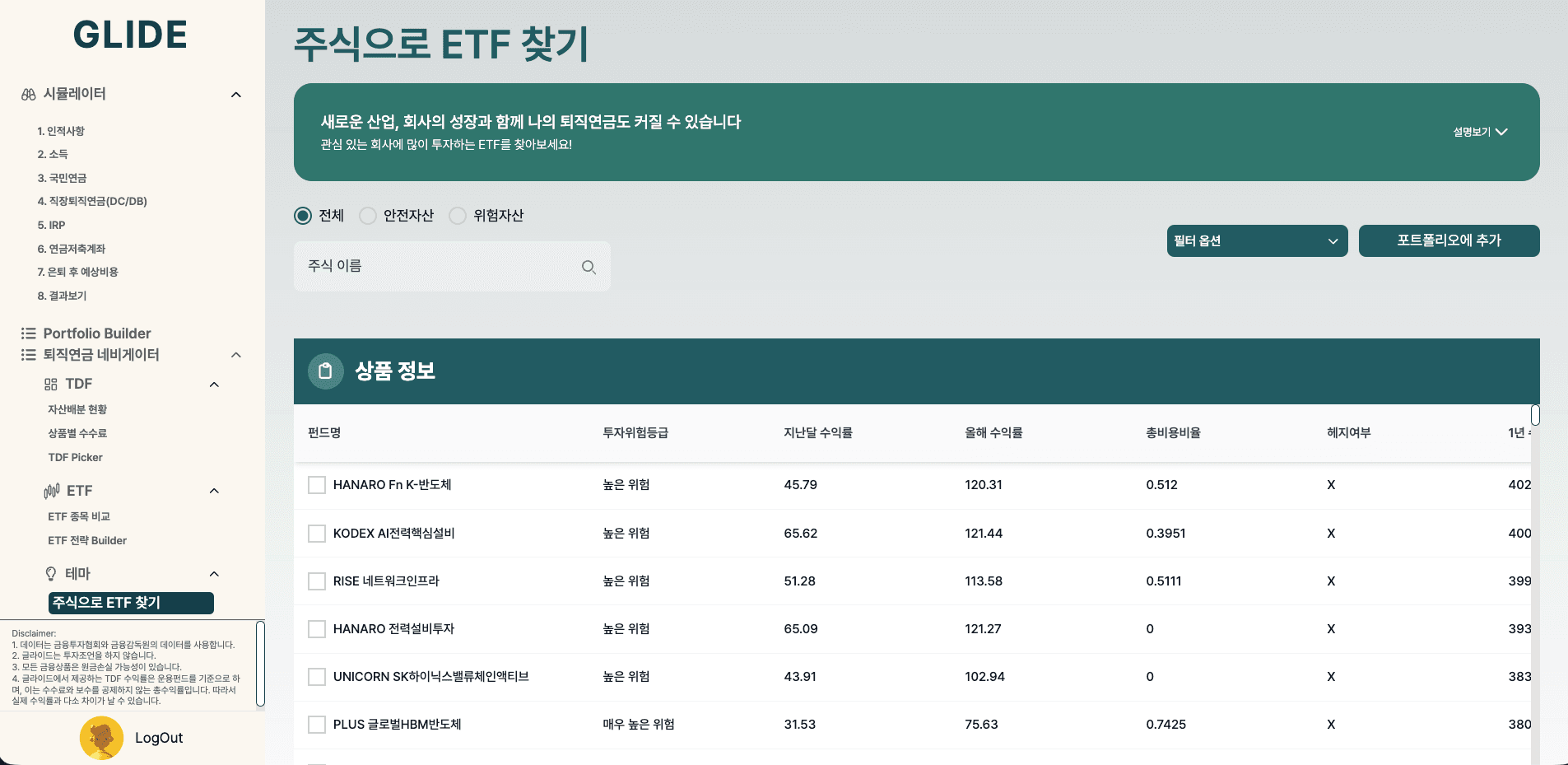Screen dimensions: 1568x765
Task: Sort by 올해 수익률 column header
Action: (993, 433)
